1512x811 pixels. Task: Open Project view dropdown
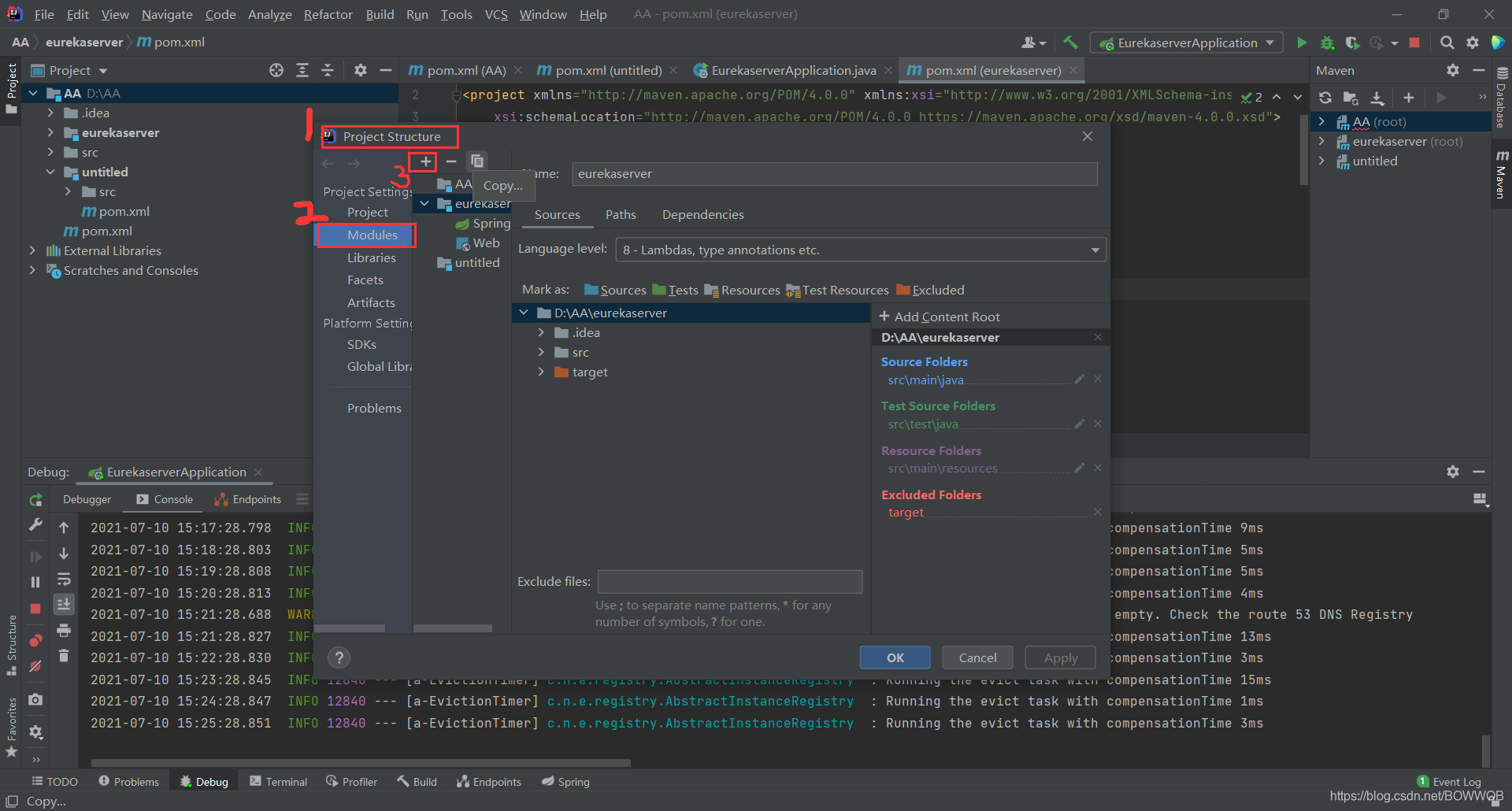pos(69,70)
